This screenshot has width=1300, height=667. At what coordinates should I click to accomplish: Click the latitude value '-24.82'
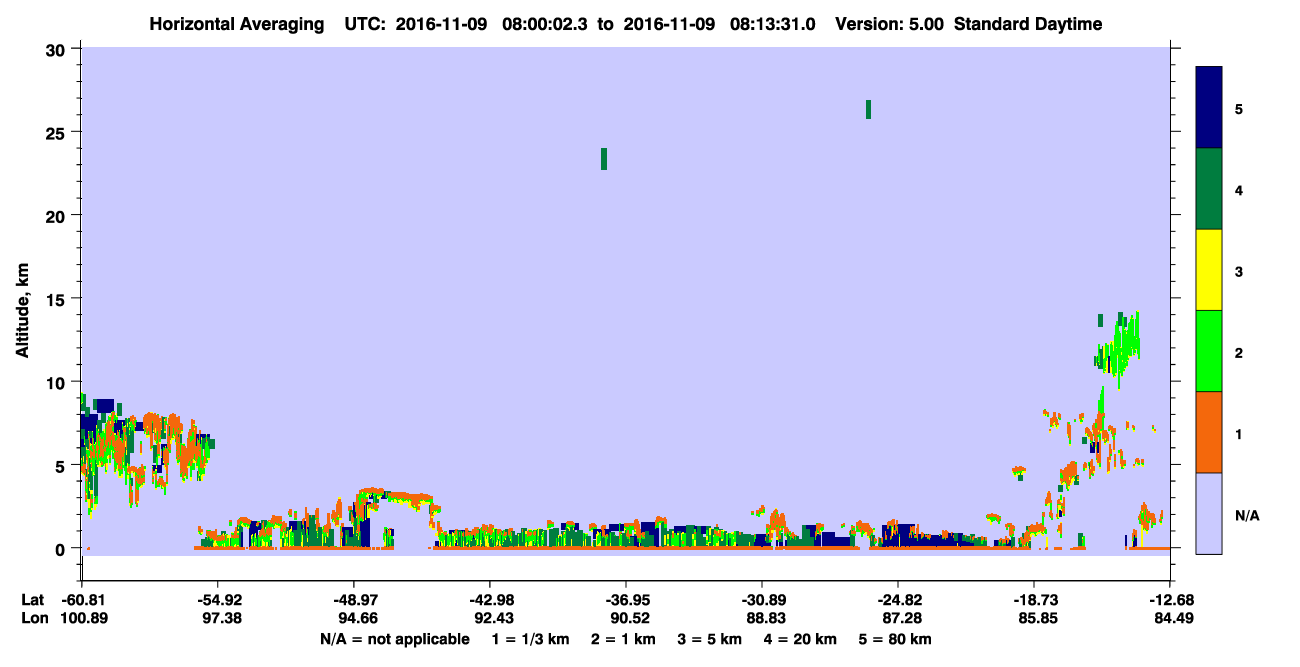pos(898,600)
